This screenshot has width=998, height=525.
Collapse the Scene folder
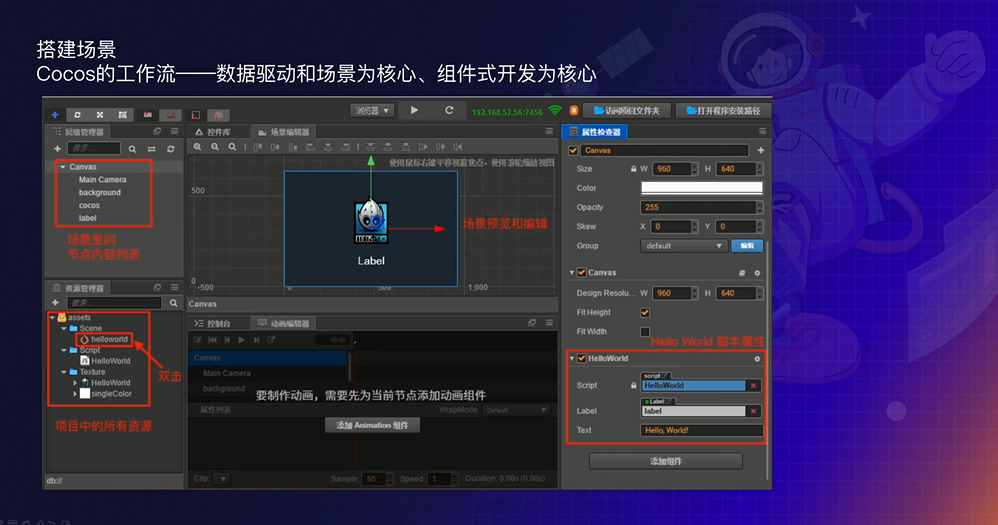tap(64, 328)
